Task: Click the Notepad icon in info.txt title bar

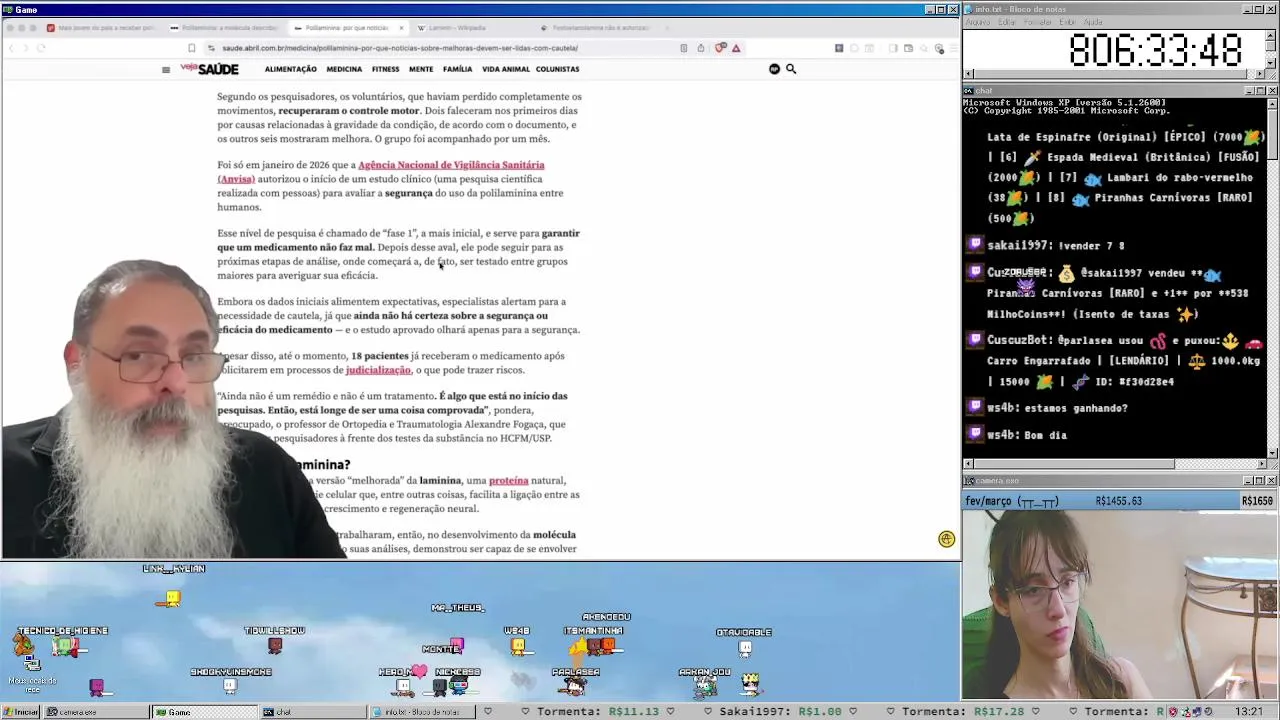Action: coord(969,9)
